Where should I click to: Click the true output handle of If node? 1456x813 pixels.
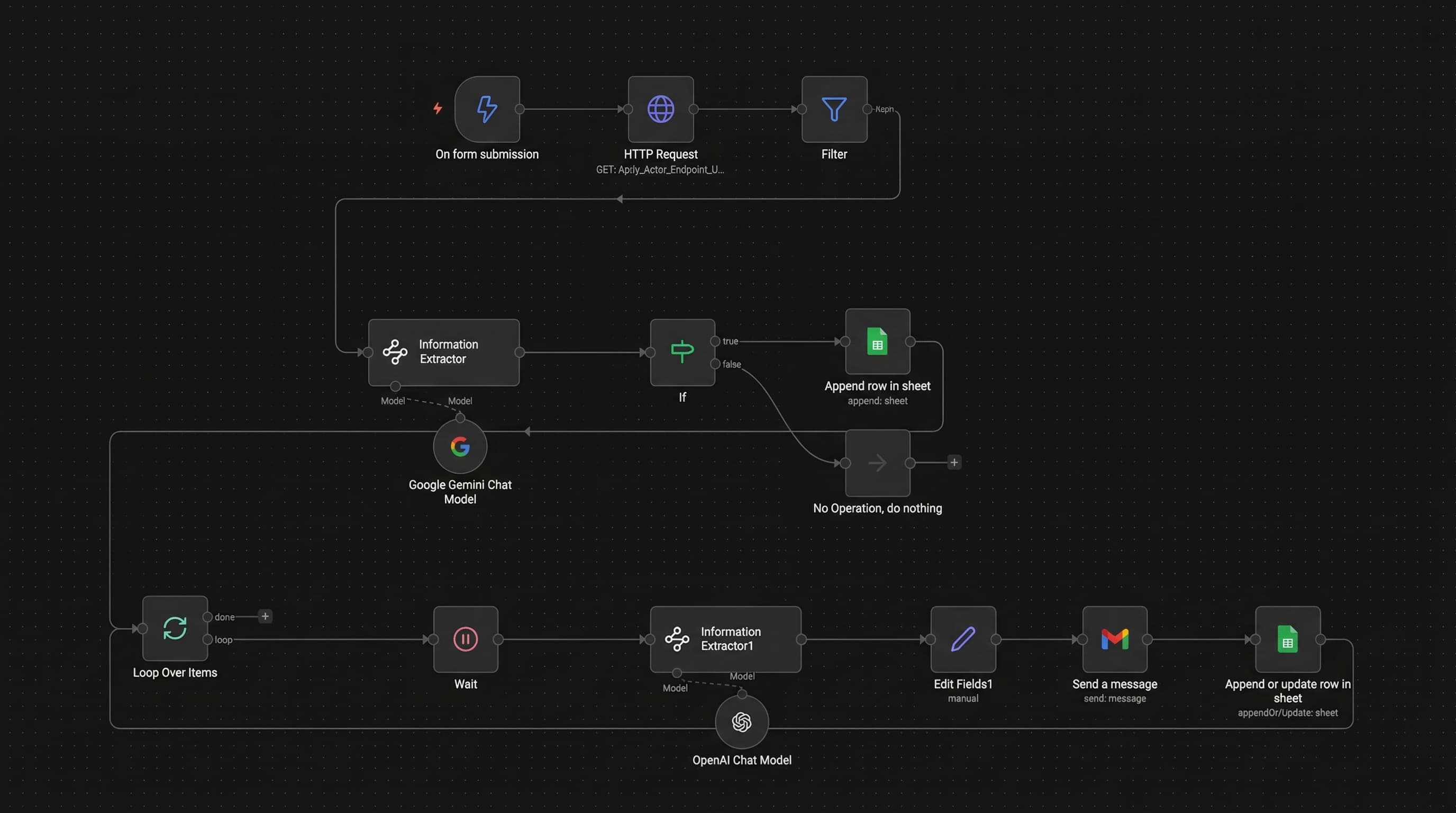pyautogui.click(x=715, y=341)
